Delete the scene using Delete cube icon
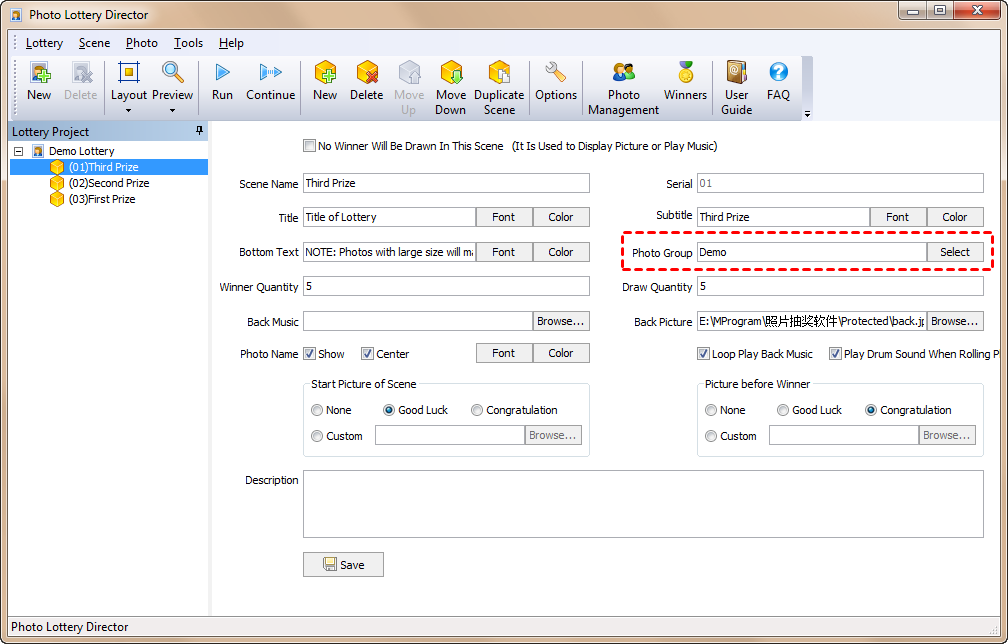This screenshot has height=644, width=1008. click(367, 73)
